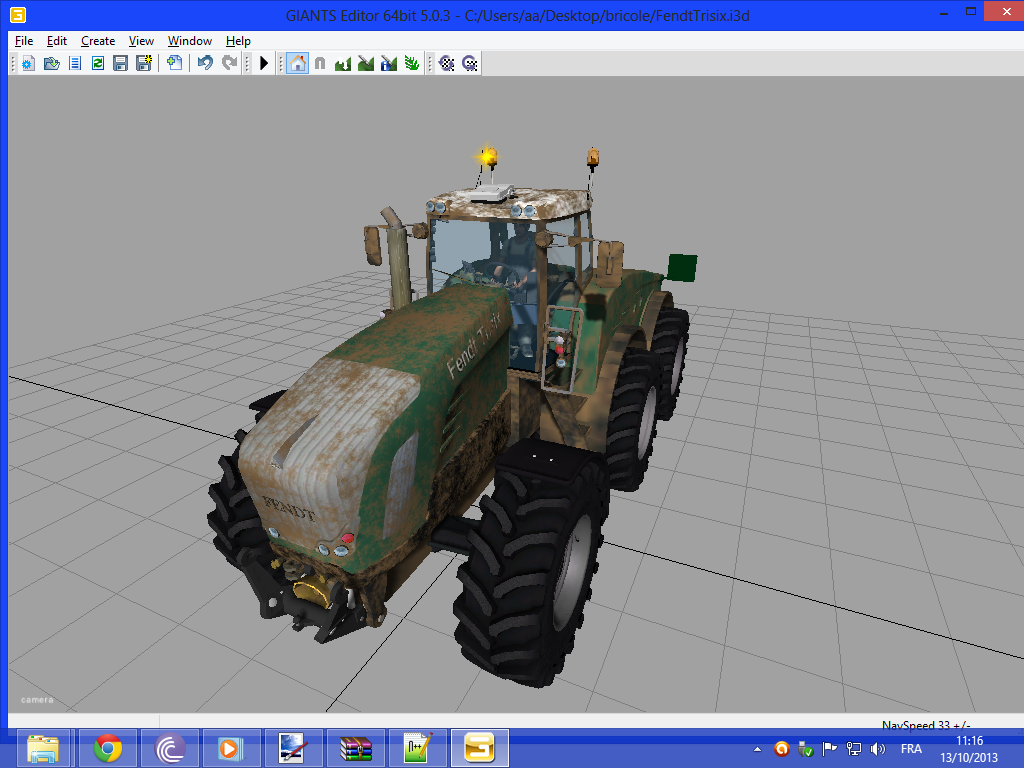Open the File menu
This screenshot has height=768, width=1024.
(x=24, y=41)
